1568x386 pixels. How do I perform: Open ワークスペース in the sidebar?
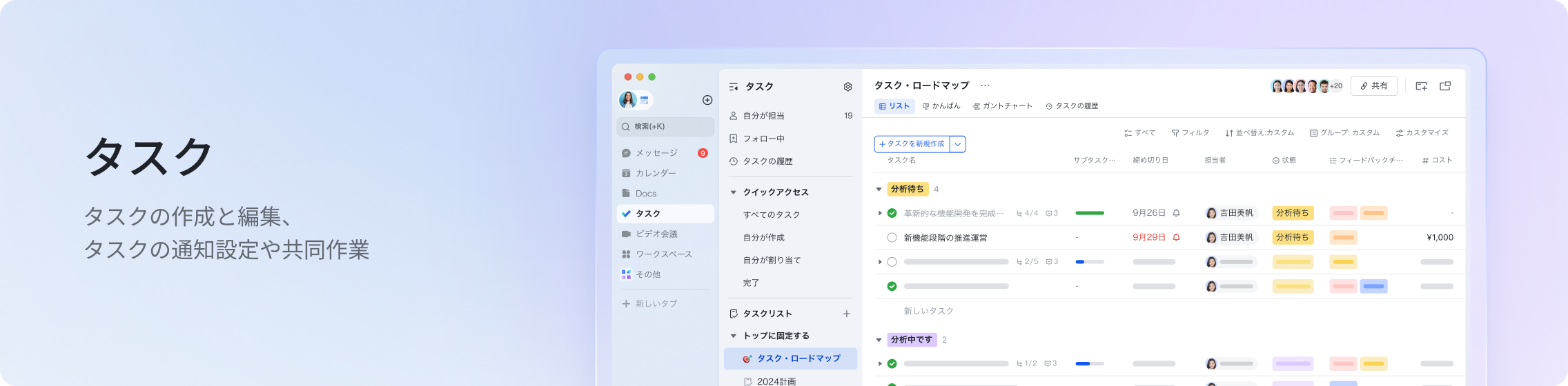pyautogui.click(x=665, y=254)
